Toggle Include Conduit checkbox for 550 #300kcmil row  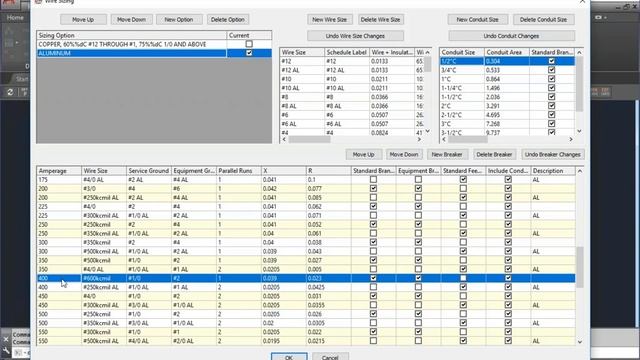point(508,332)
